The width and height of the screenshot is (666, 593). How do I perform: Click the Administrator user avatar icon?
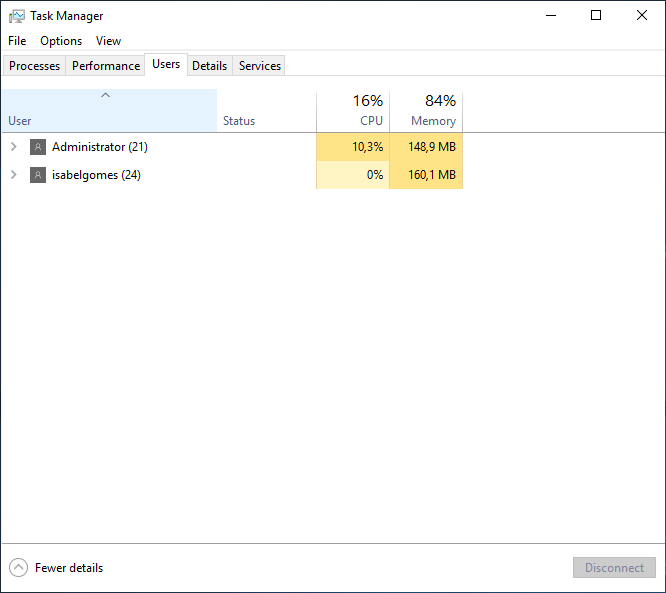tap(38, 147)
